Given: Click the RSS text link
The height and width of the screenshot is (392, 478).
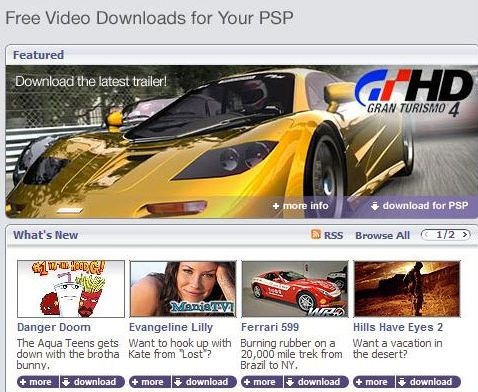Looking at the screenshot, I should [x=333, y=235].
